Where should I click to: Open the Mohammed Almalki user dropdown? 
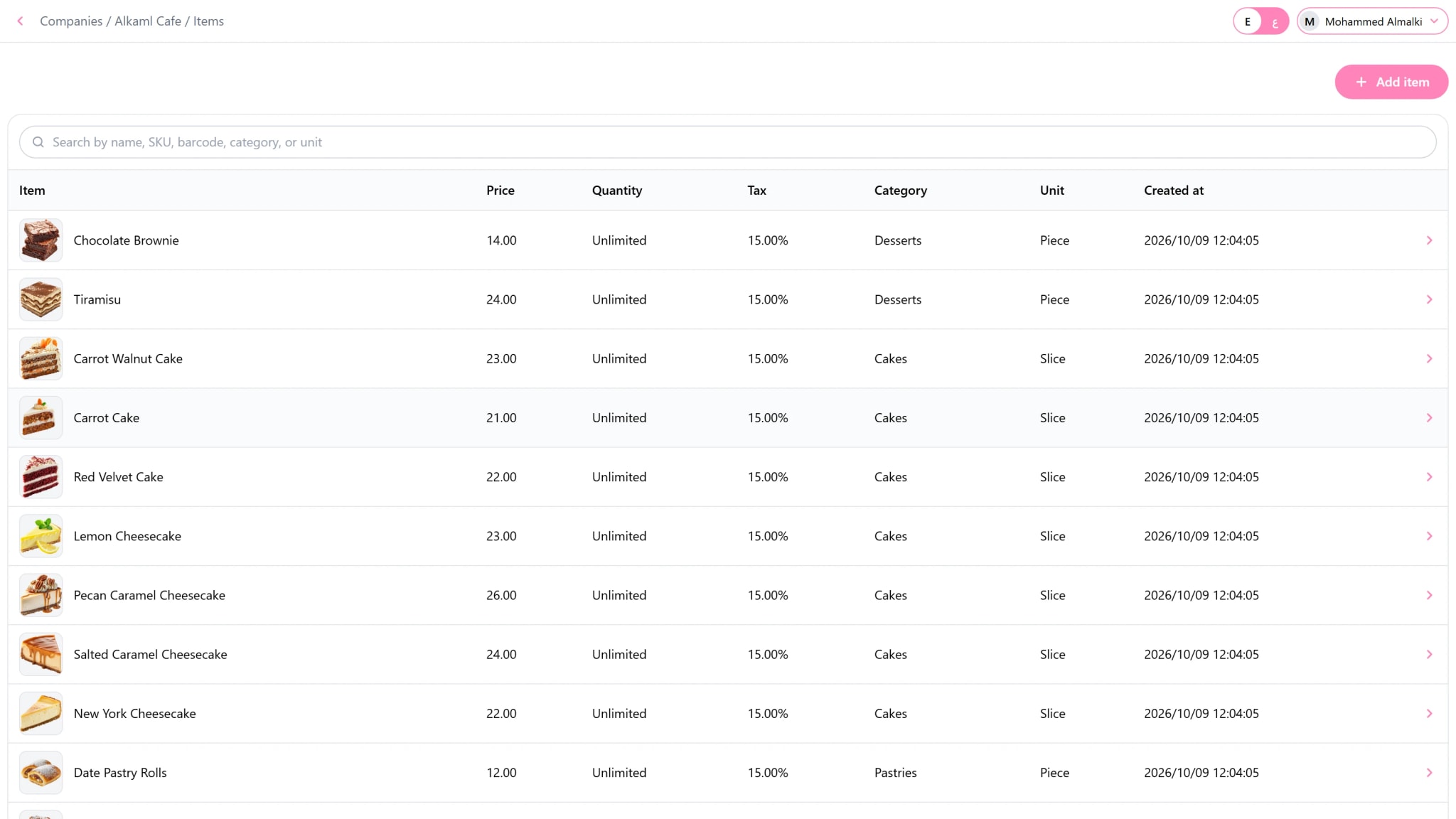pos(1372,21)
